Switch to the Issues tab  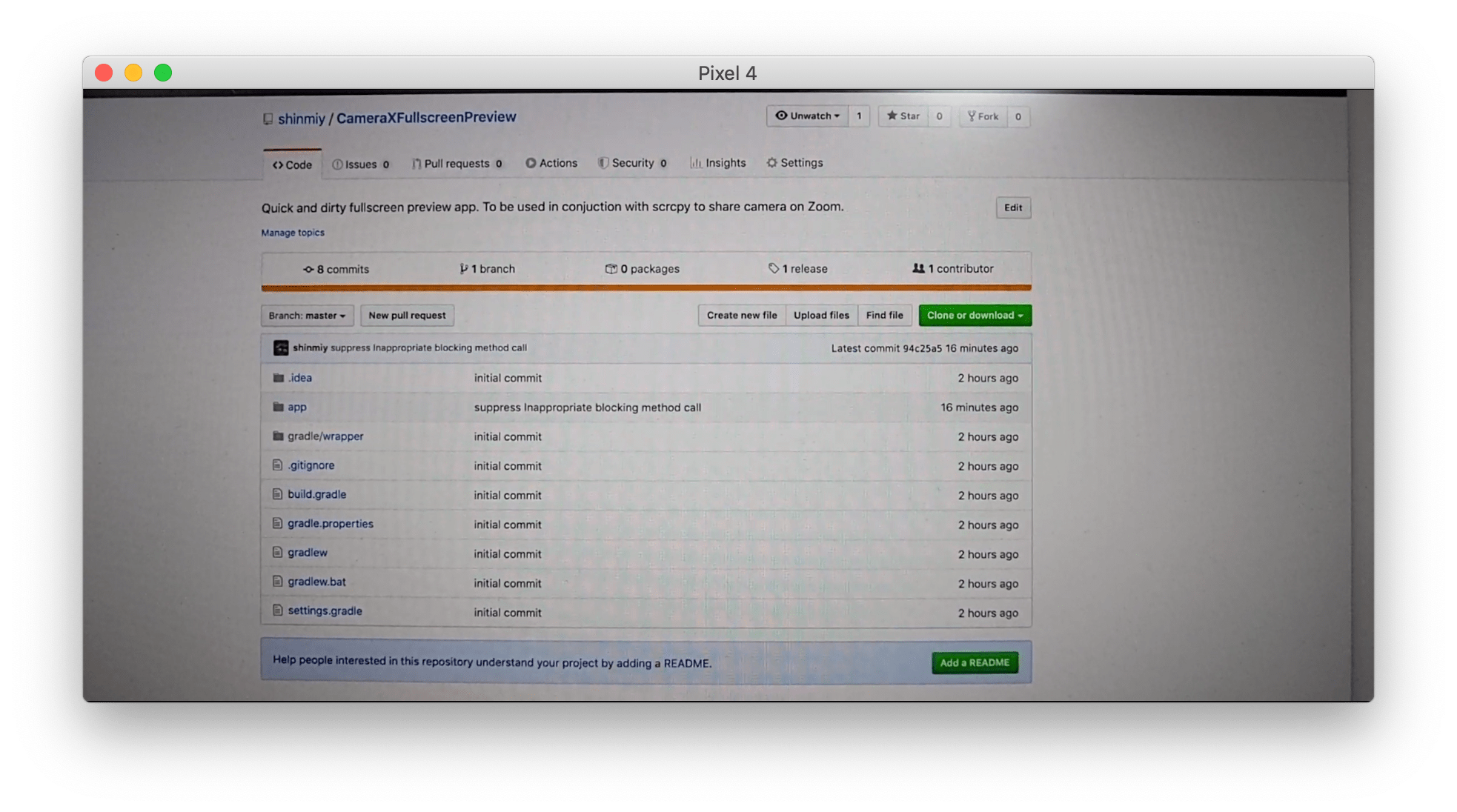[361, 164]
